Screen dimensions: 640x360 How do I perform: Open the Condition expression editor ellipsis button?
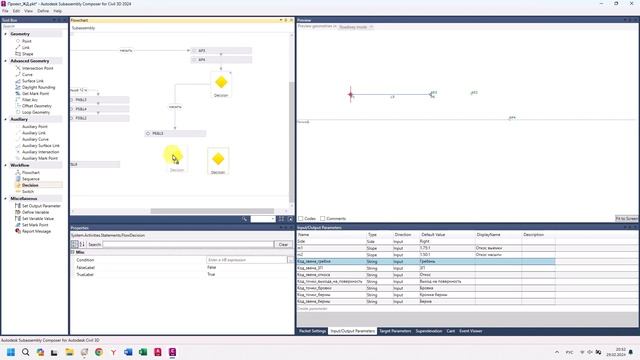pyautogui.click(x=290, y=260)
